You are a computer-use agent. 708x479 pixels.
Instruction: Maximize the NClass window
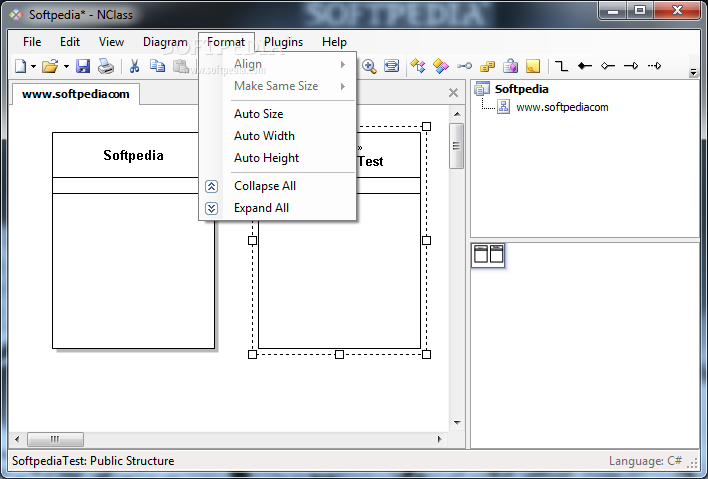(639, 10)
